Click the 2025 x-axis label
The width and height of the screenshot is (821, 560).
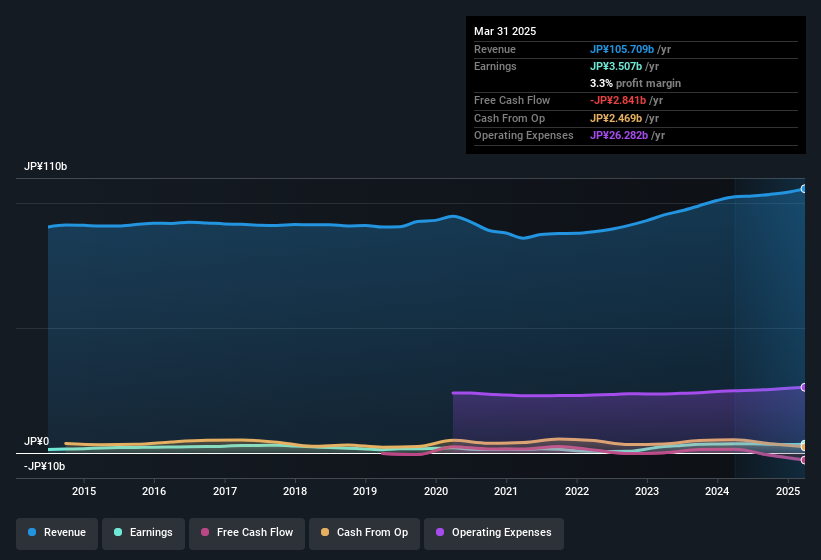[787, 491]
